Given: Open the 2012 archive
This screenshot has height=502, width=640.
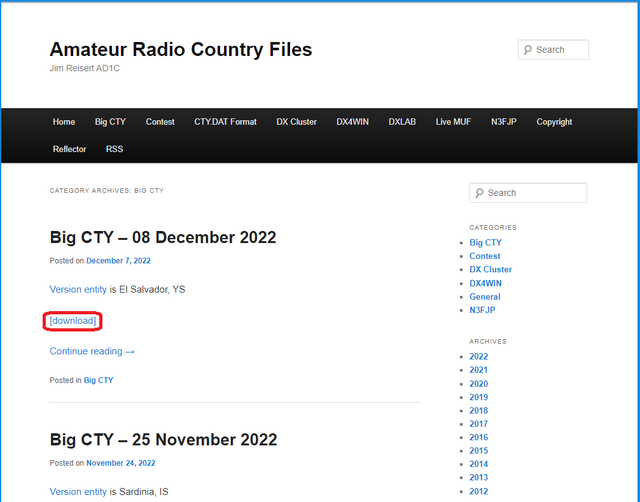Looking at the screenshot, I should tap(478, 491).
